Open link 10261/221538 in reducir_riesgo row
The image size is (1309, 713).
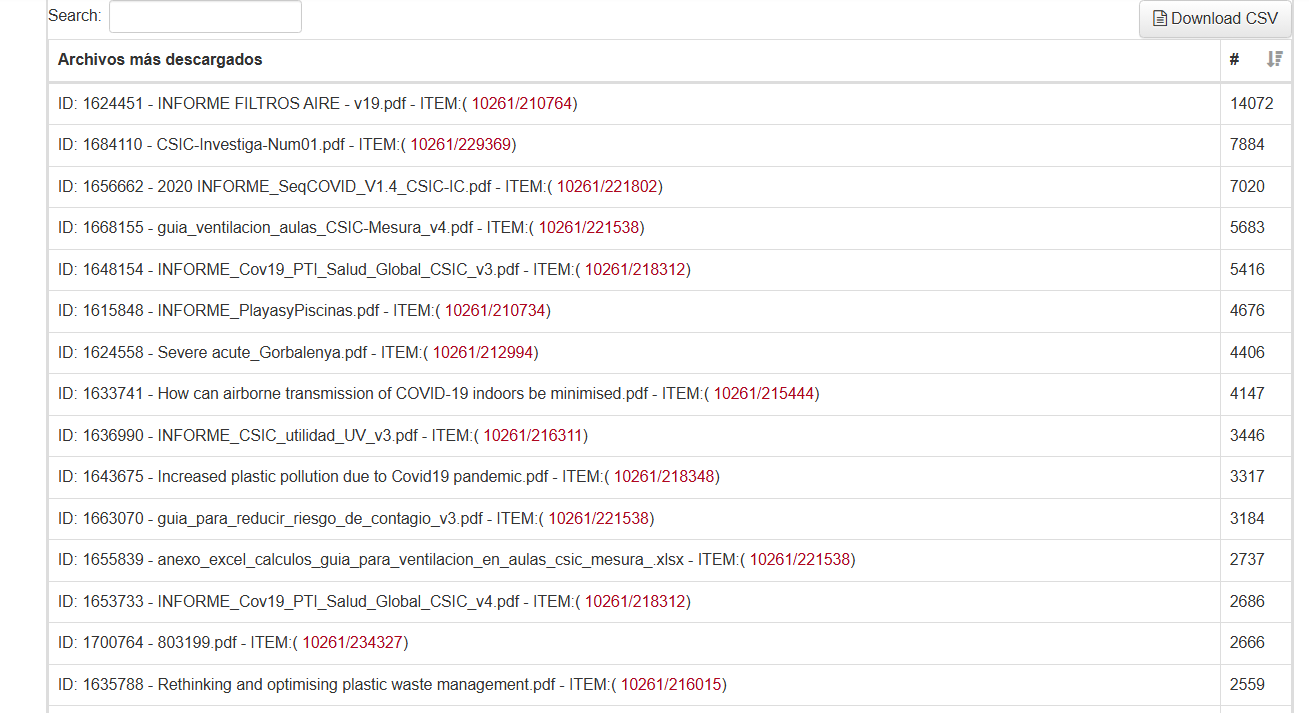coord(597,519)
